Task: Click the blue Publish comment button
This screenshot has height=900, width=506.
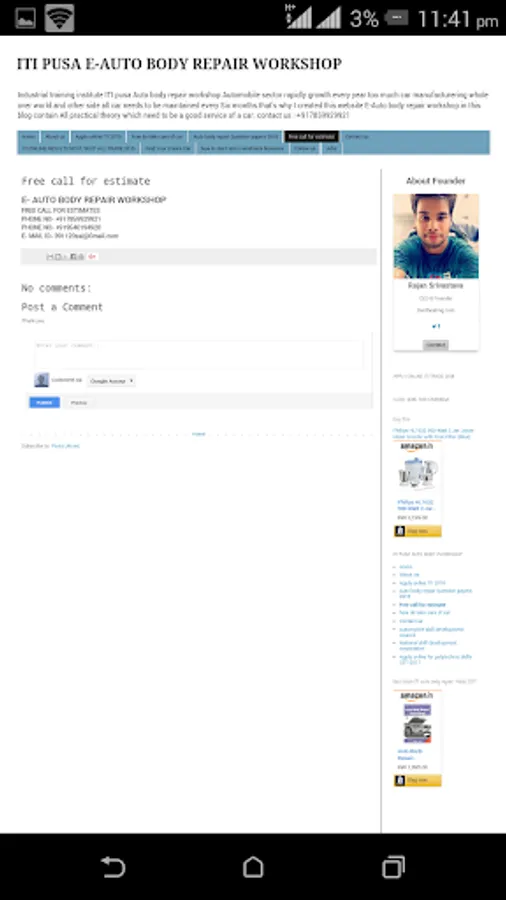Action: tap(44, 402)
